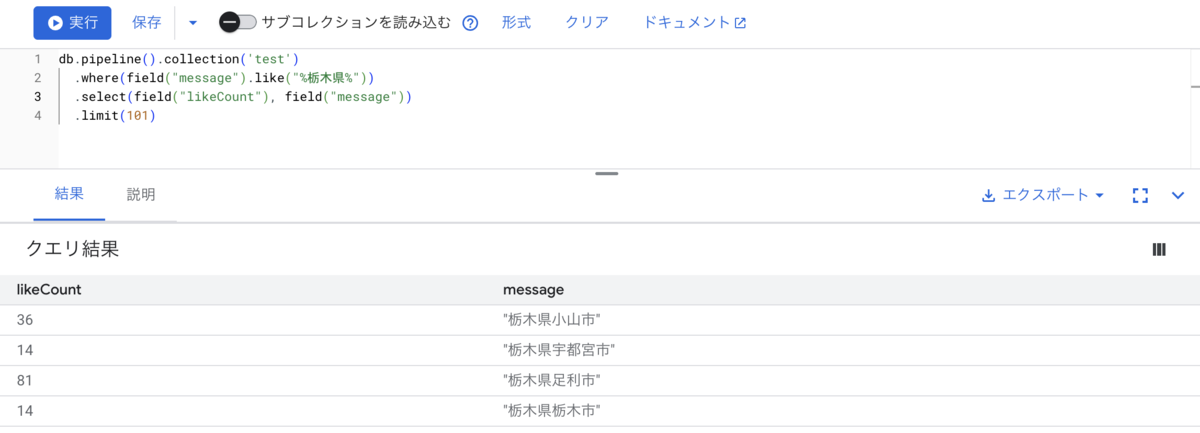Open the ドキュメント external link
Image resolution: width=1200 pixels, height=433 pixels.
click(695, 22)
